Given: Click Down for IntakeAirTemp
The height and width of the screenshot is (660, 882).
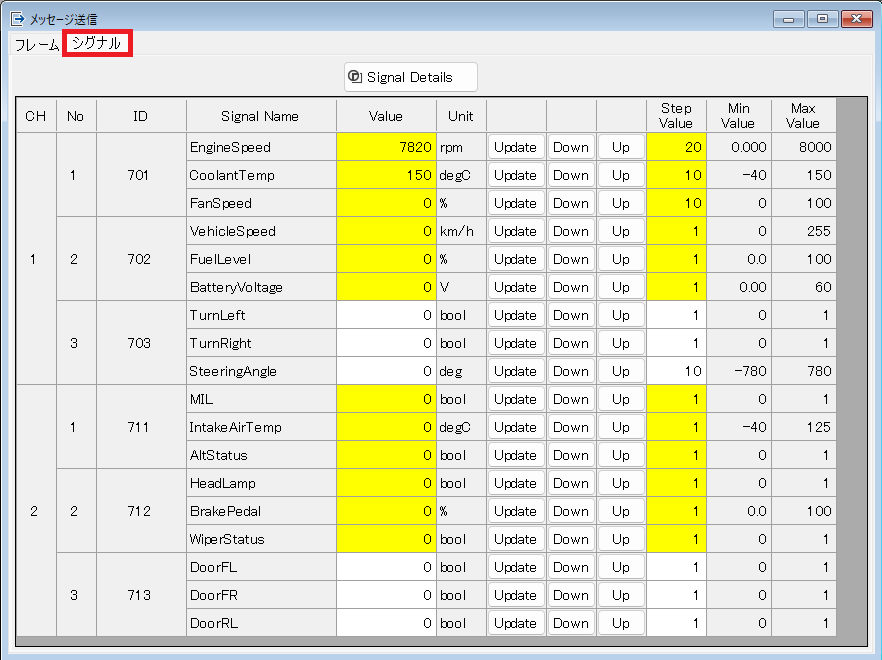Looking at the screenshot, I should (571, 427).
